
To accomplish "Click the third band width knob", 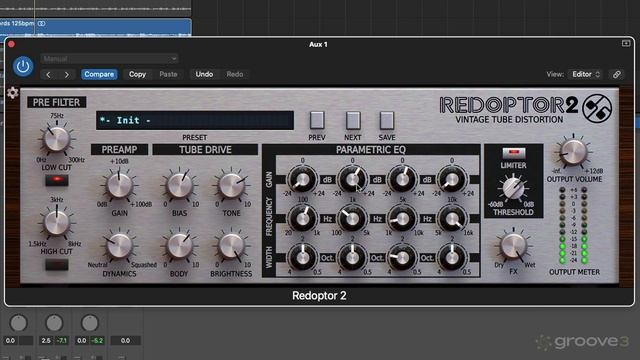I will pos(402,258).
